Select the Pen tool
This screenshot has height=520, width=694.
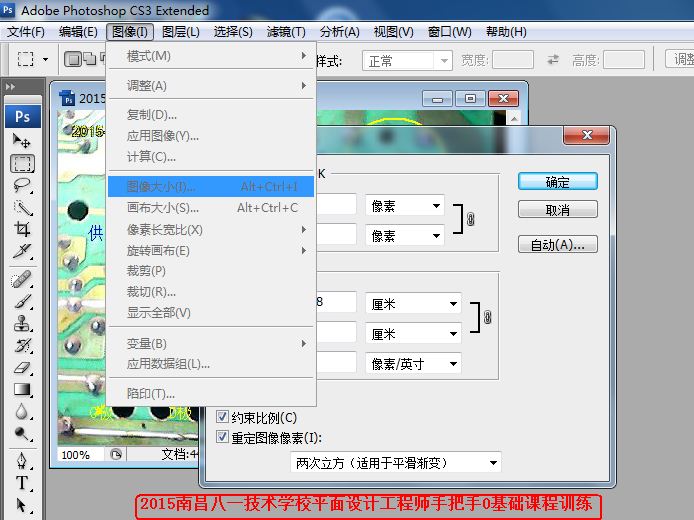[22, 461]
